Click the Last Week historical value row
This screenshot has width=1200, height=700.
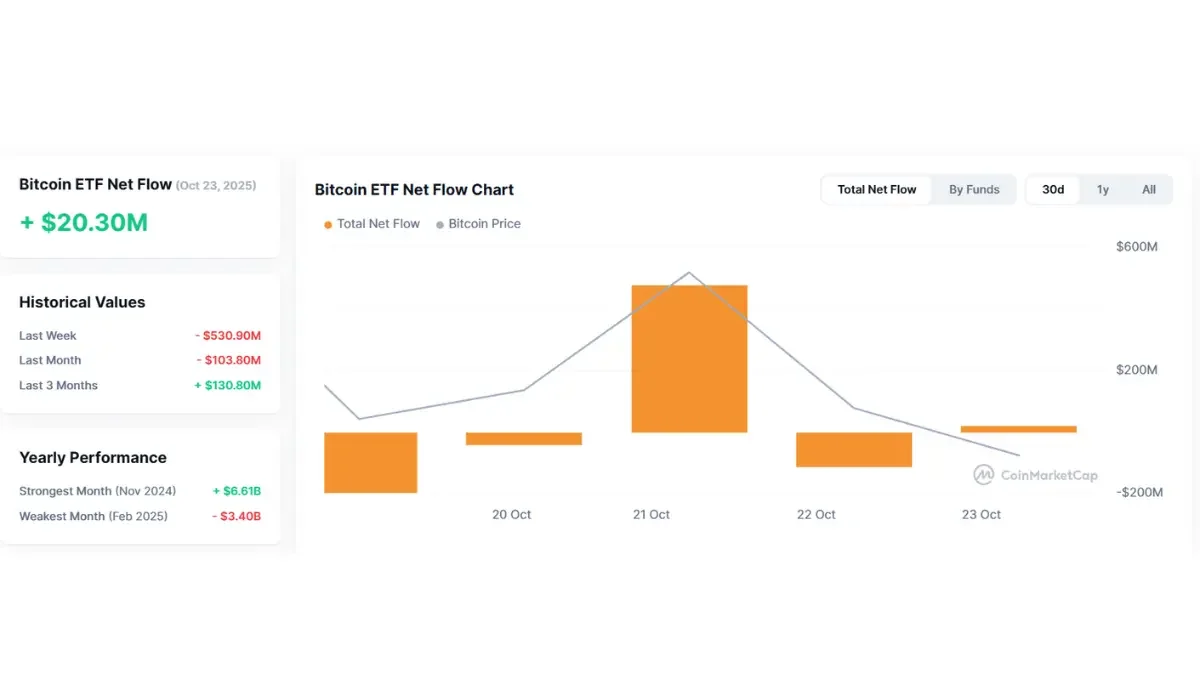click(x=140, y=336)
